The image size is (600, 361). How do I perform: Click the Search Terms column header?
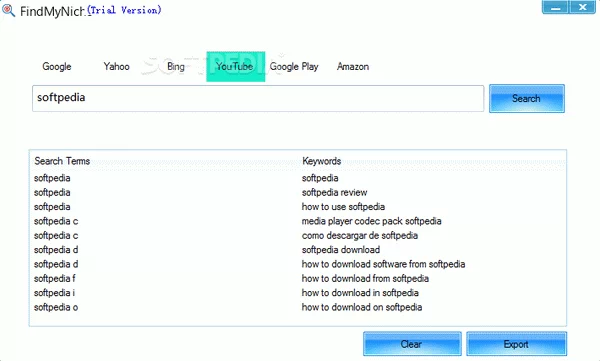pyautogui.click(x=62, y=161)
